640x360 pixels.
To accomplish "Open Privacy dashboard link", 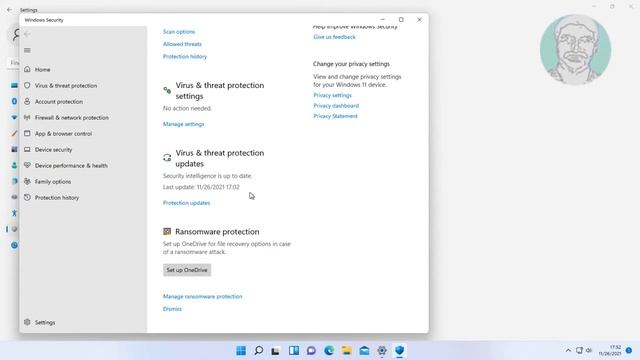I will tap(336, 106).
